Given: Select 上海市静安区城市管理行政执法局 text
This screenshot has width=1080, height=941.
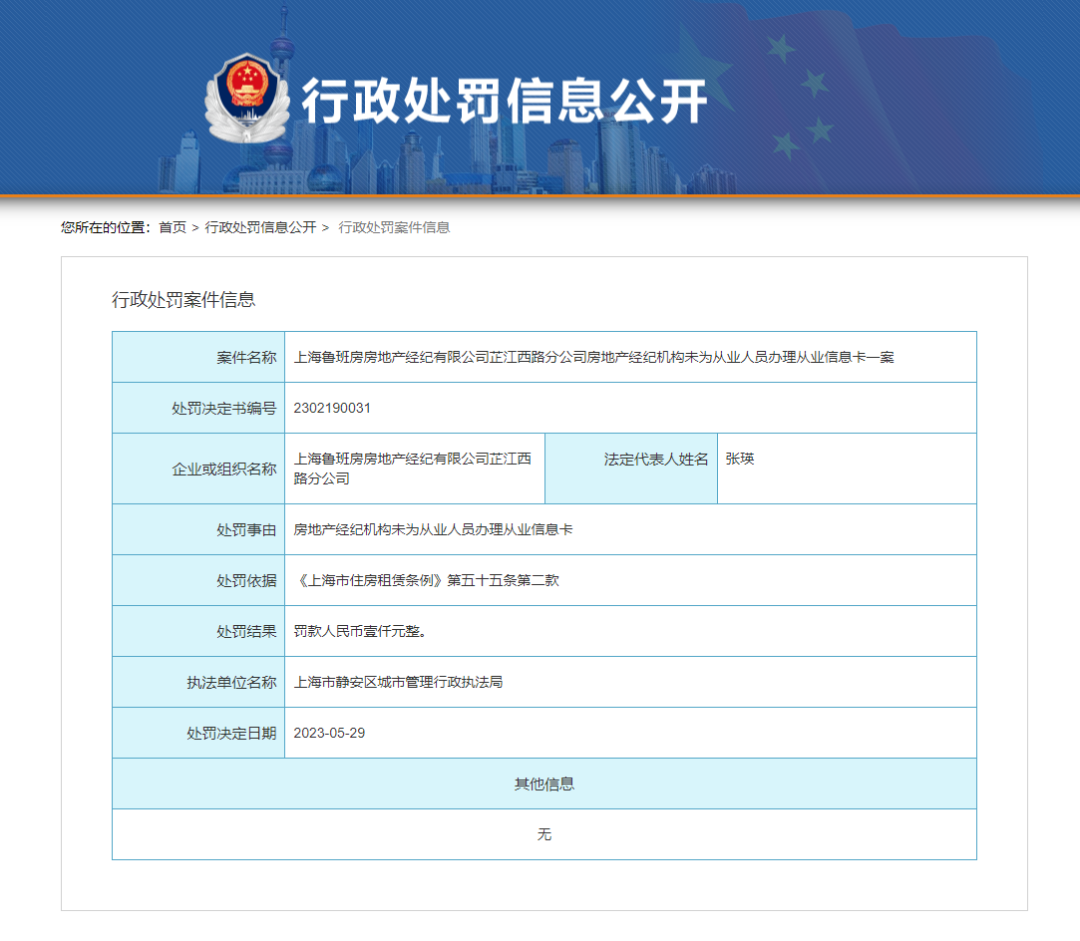Looking at the screenshot, I should point(398,682).
